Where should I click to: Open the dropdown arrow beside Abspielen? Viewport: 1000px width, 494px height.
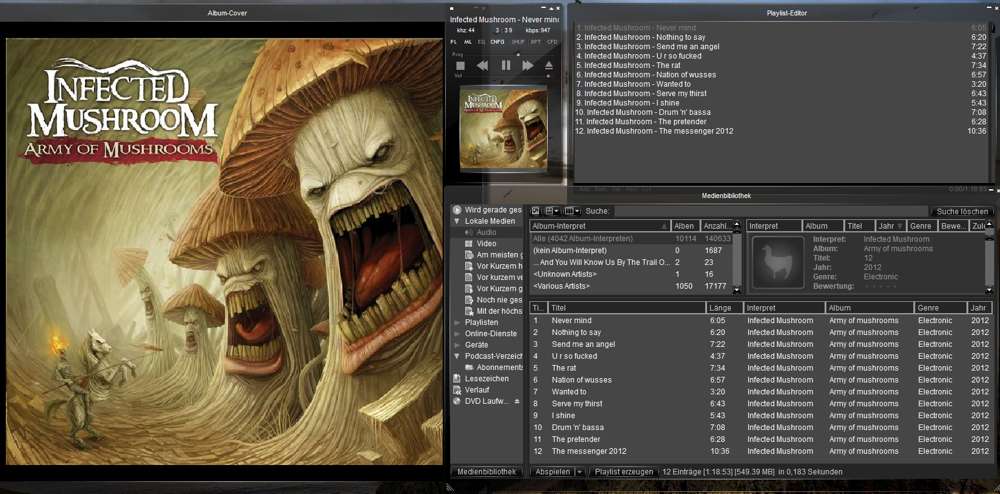point(579,472)
